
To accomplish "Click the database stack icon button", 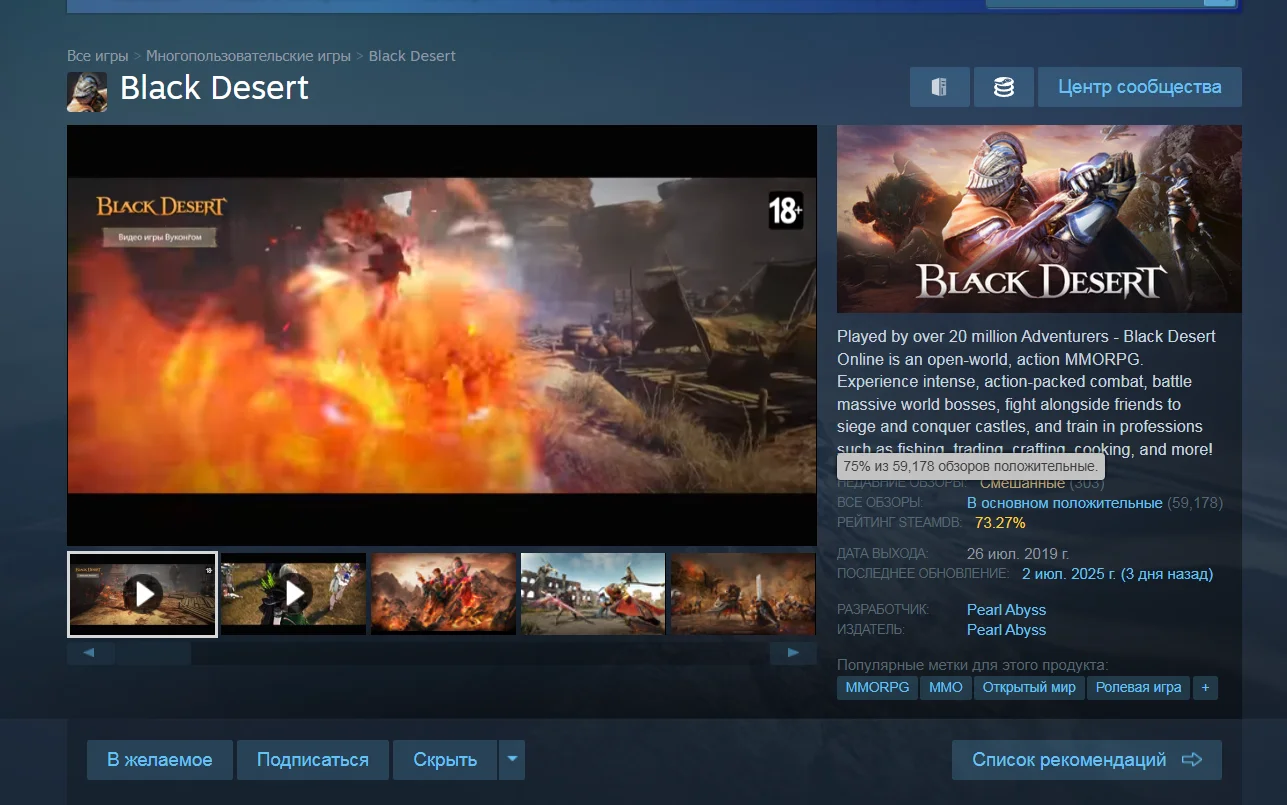I will point(1004,87).
